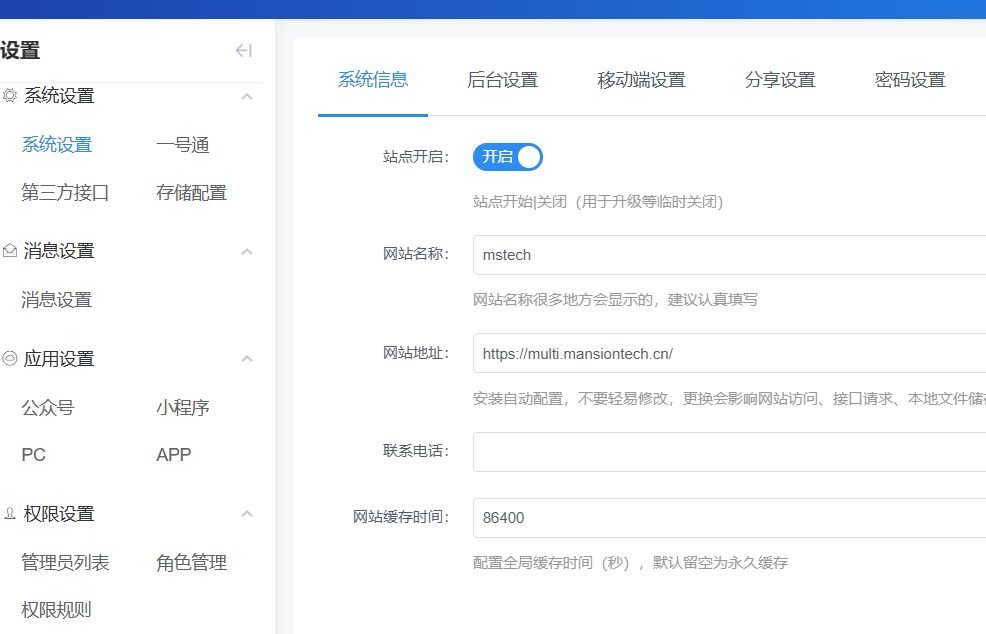Collapse the settings sidebar with the arrow icon
The height and width of the screenshot is (634, 986).
click(x=243, y=50)
